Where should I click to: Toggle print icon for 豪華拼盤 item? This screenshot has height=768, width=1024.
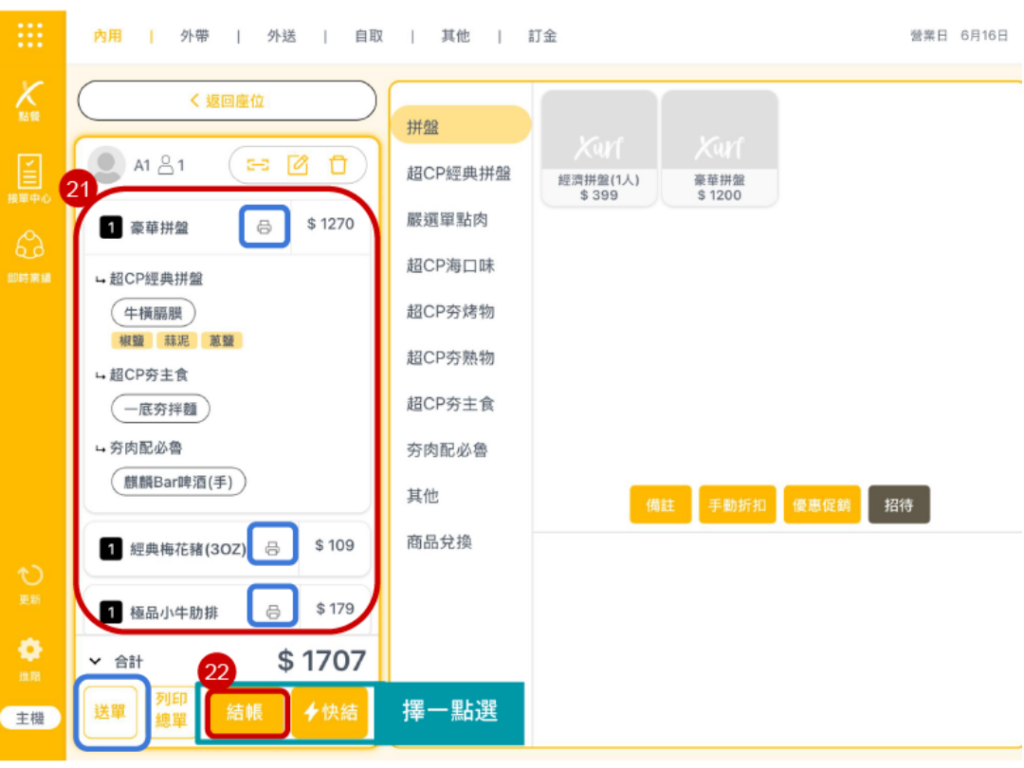[265, 227]
